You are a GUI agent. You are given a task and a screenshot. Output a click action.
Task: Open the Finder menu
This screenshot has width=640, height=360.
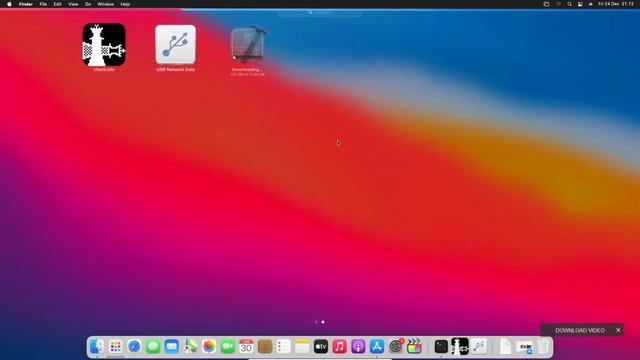point(26,4)
